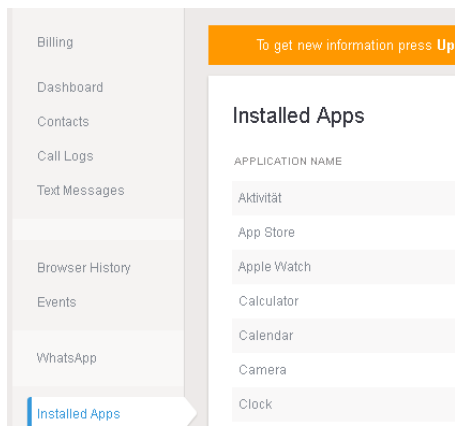Open Contacts in the sidebar
This screenshot has width=461, height=426.
pos(63,122)
